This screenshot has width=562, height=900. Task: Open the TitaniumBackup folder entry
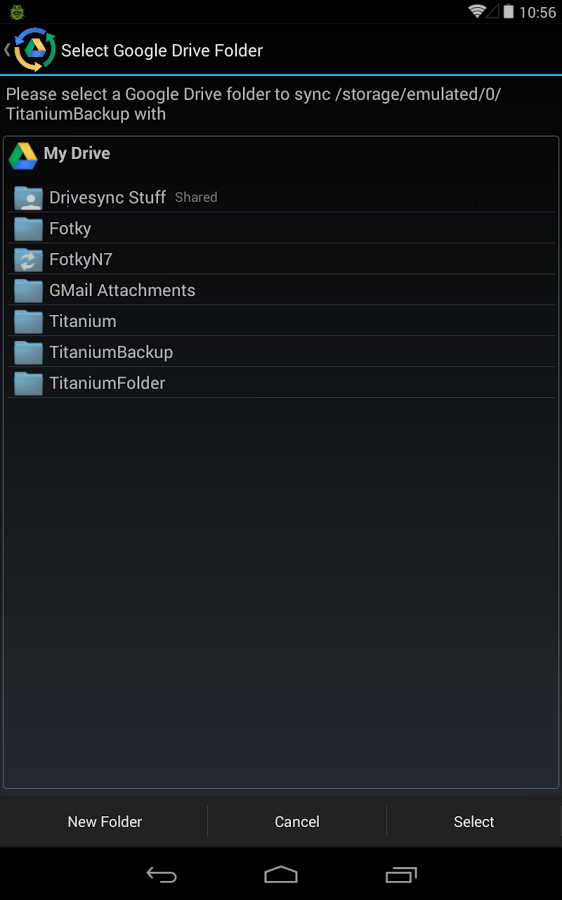(x=281, y=352)
